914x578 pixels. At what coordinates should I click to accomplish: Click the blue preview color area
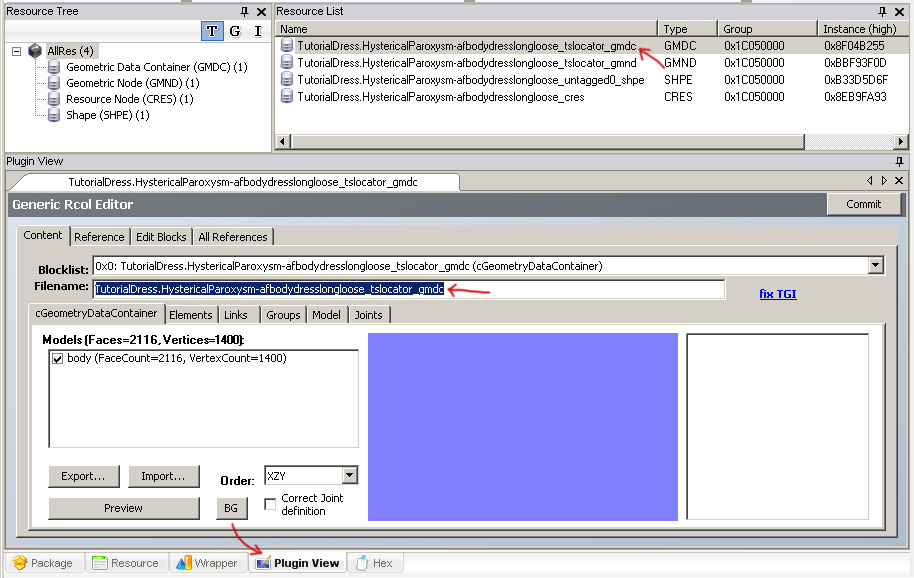coord(522,427)
